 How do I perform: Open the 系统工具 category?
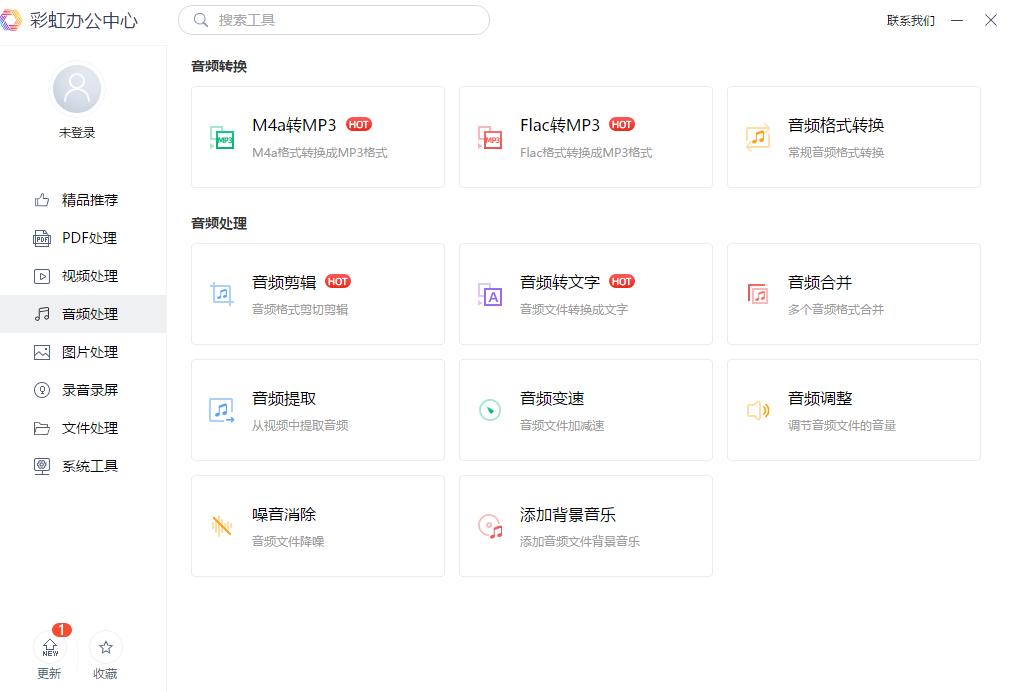(90, 465)
